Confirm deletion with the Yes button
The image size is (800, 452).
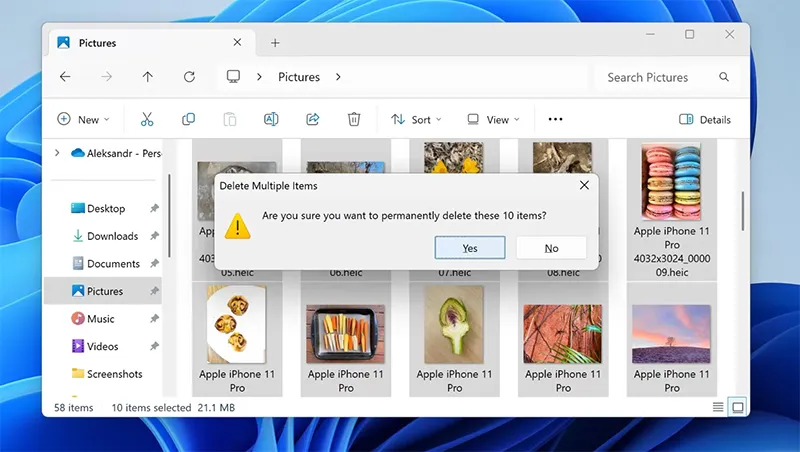470,248
